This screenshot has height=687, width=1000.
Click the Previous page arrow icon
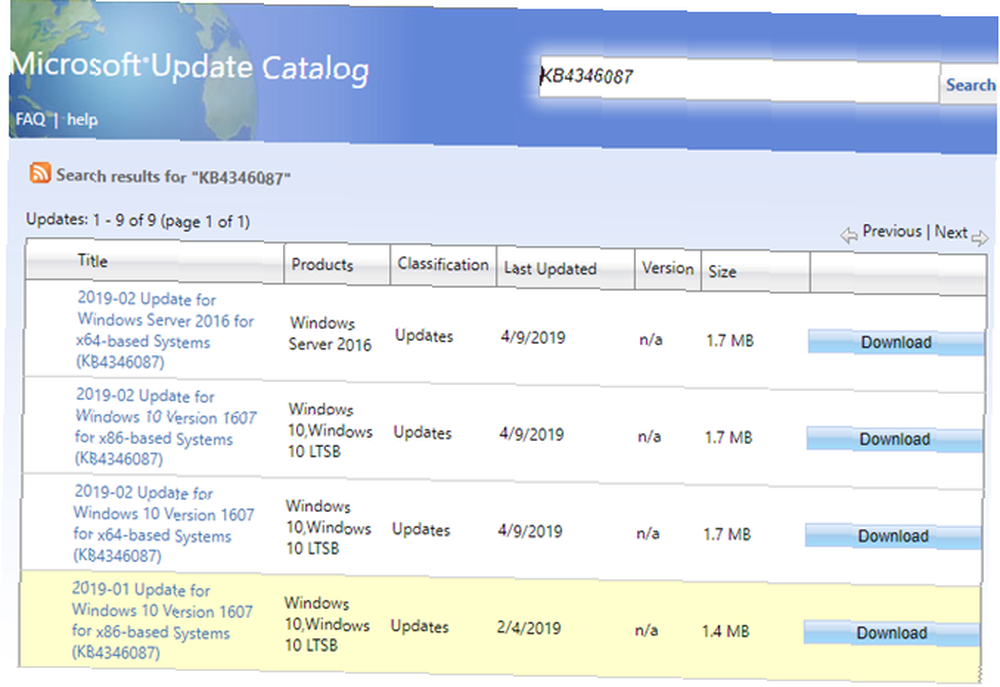(848, 235)
